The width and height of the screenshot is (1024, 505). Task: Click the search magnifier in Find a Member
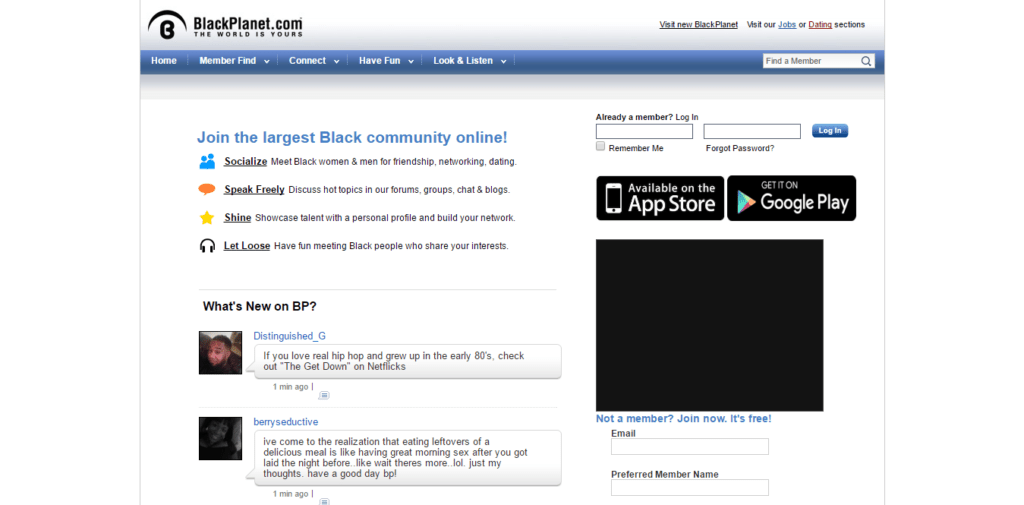point(866,61)
